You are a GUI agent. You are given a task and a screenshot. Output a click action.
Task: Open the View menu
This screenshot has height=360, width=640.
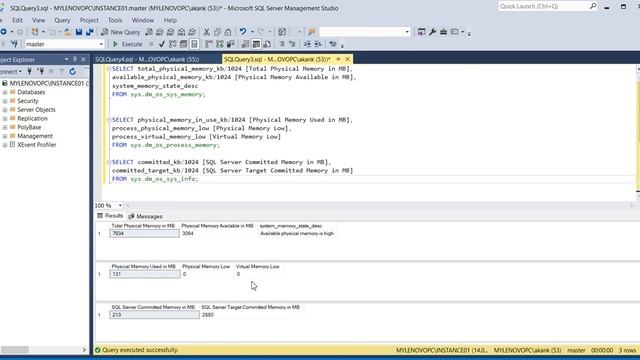[38, 20]
